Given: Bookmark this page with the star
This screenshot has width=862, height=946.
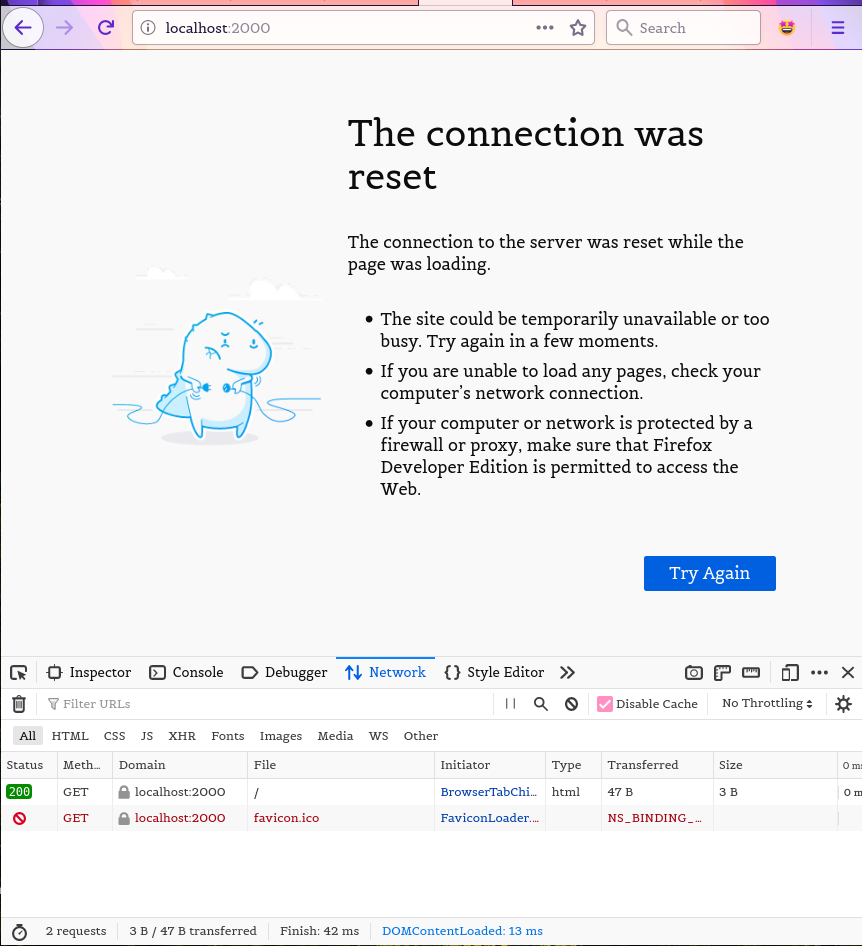Looking at the screenshot, I should [578, 28].
